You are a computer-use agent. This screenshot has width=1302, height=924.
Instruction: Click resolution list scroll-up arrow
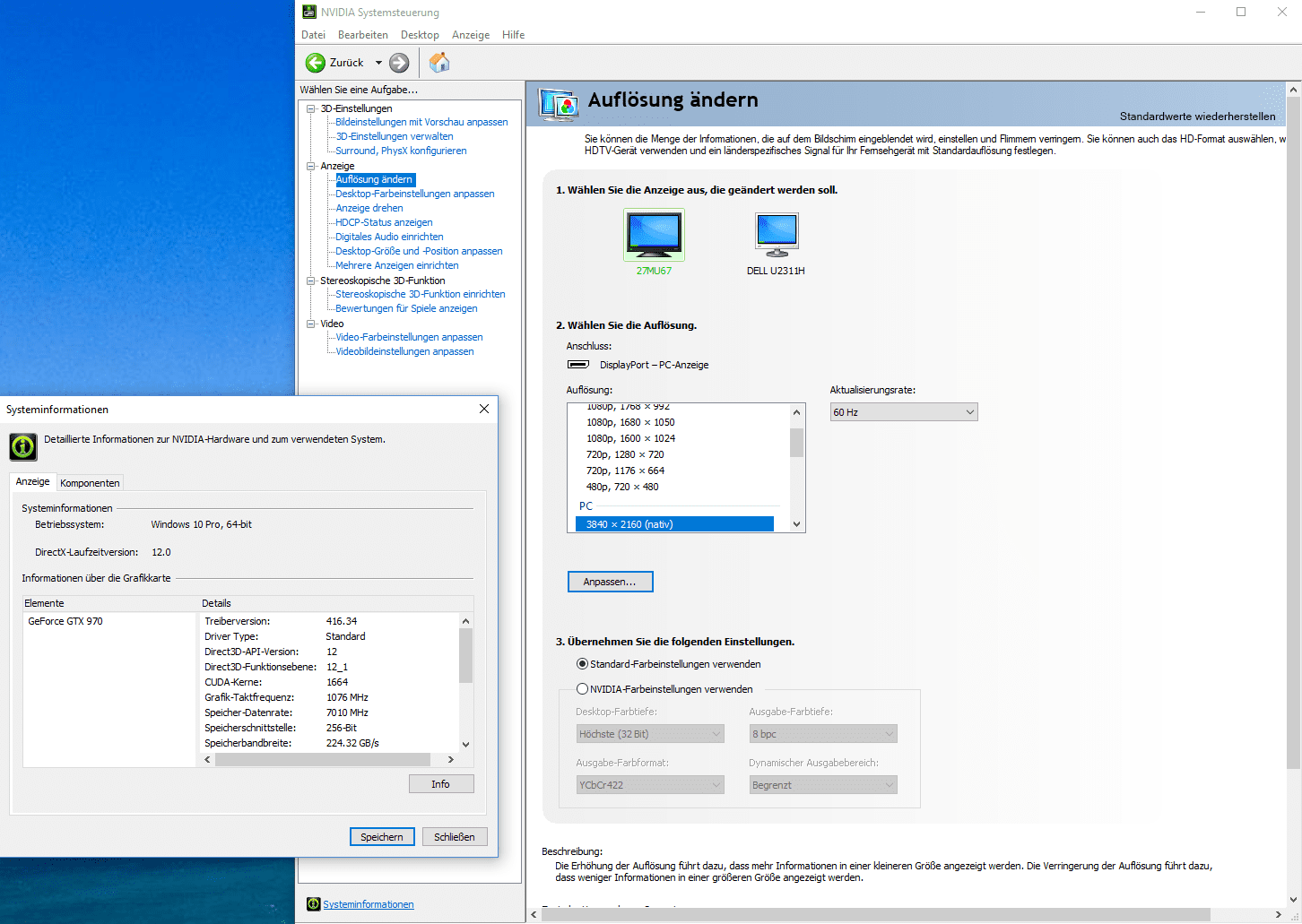(796, 412)
